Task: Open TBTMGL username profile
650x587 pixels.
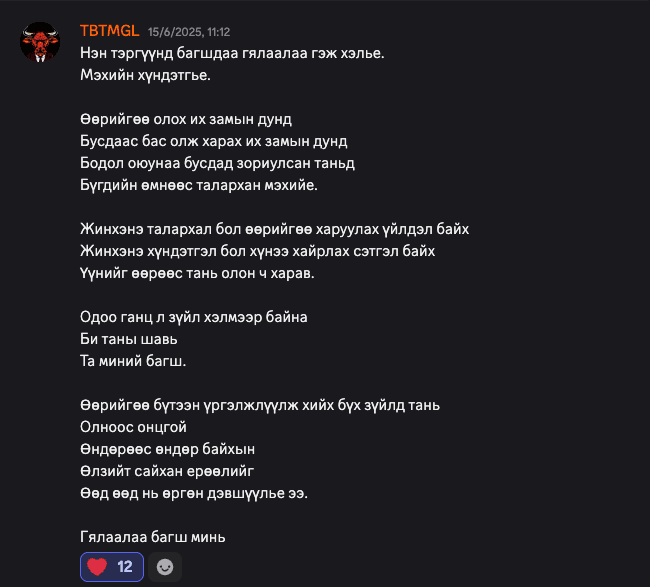Action: point(109,31)
